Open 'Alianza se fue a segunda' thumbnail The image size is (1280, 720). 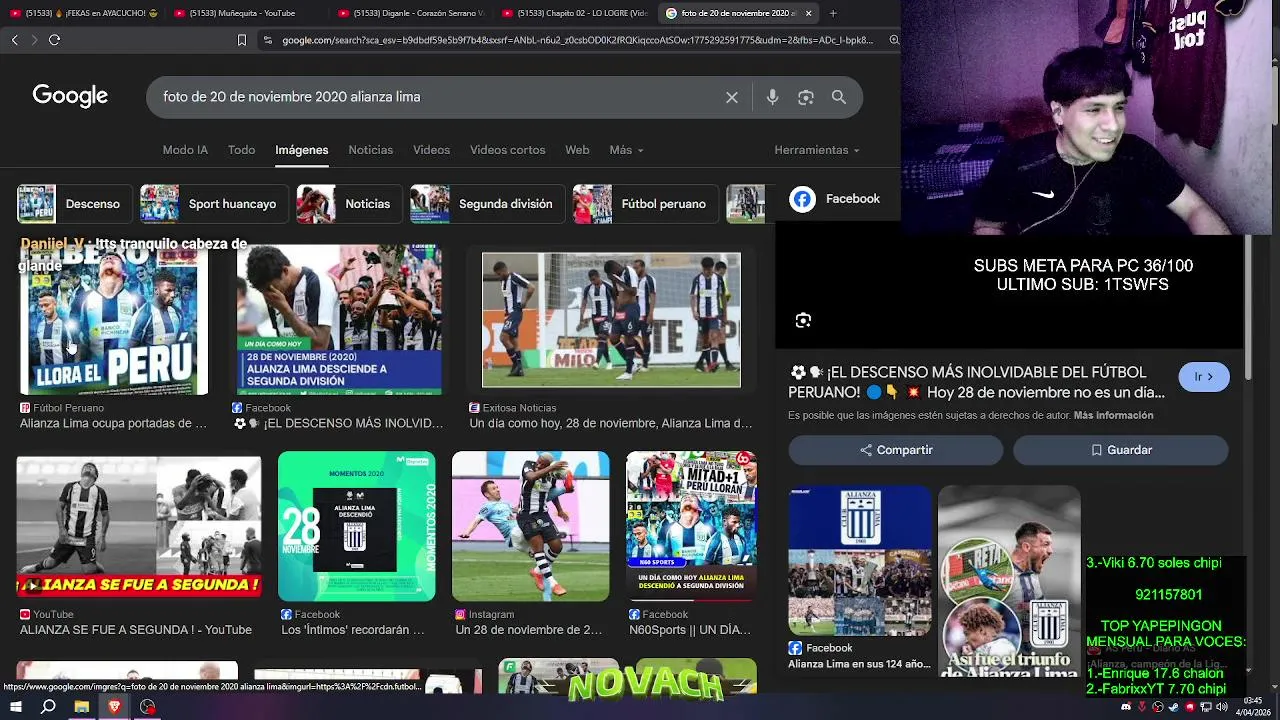click(139, 527)
